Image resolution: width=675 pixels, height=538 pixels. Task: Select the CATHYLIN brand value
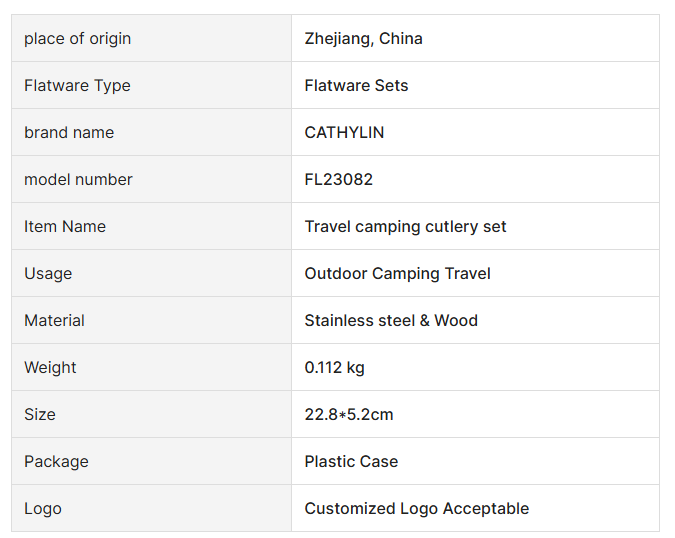(344, 133)
